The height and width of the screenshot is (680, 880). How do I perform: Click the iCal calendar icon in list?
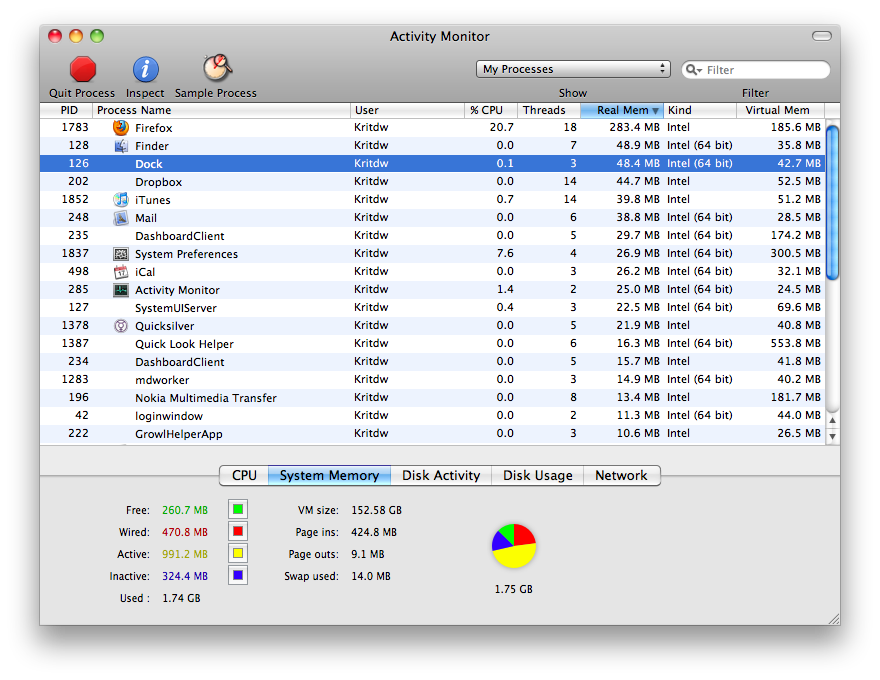[x=121, y=272]
